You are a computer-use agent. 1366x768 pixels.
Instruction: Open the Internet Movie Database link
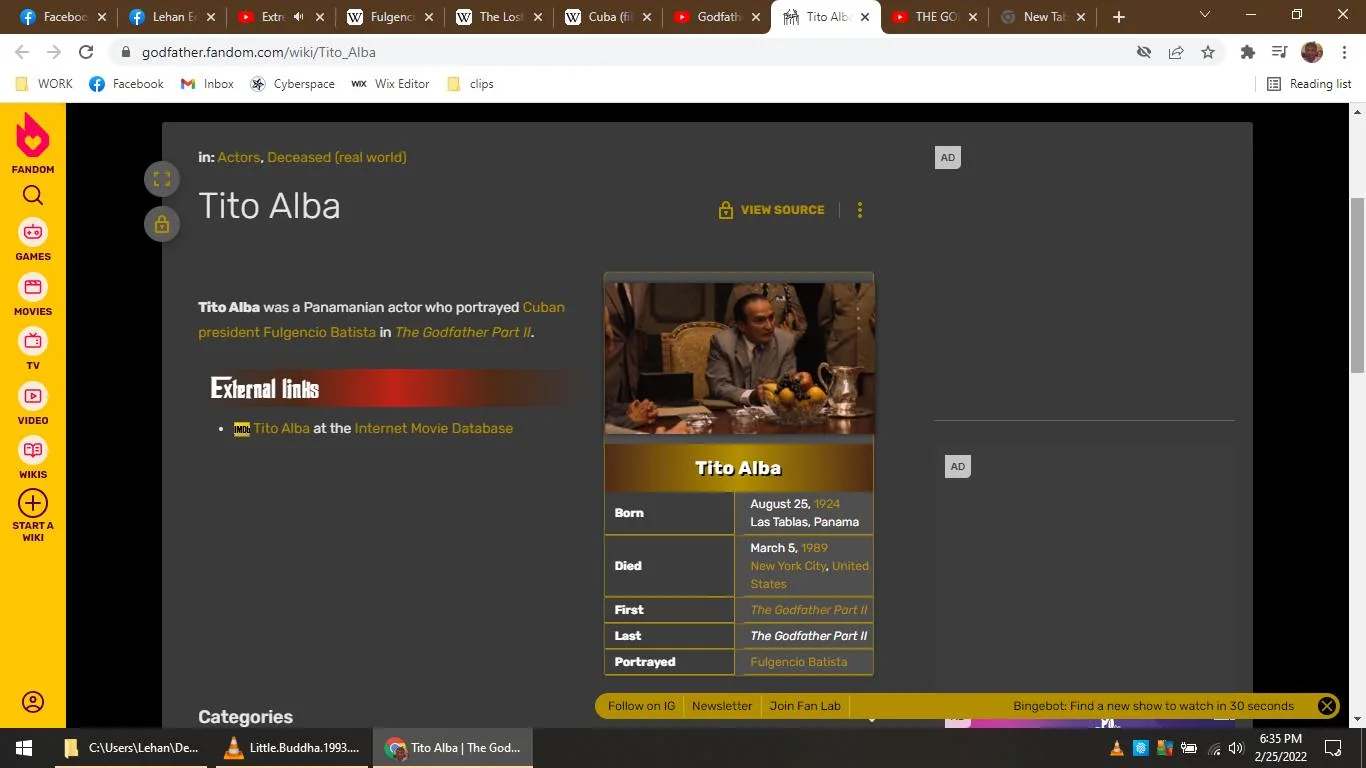[x=434, y=428]
